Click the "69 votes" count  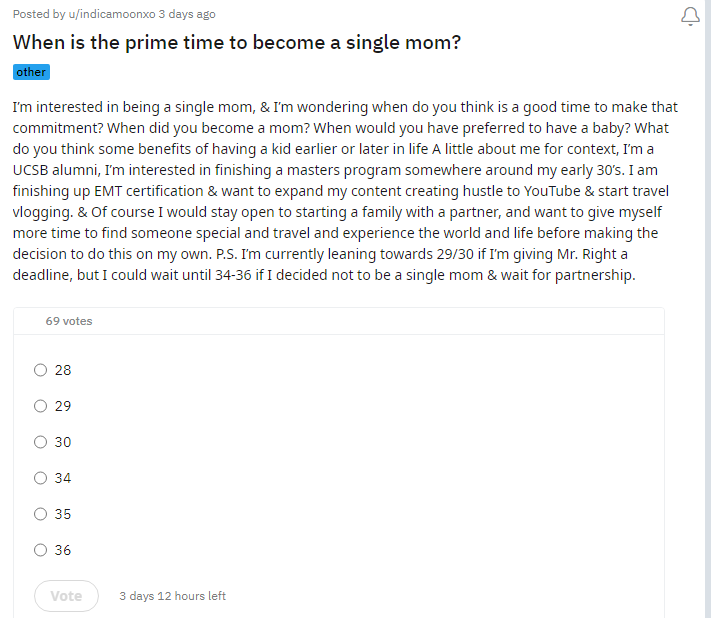(69, 321)
